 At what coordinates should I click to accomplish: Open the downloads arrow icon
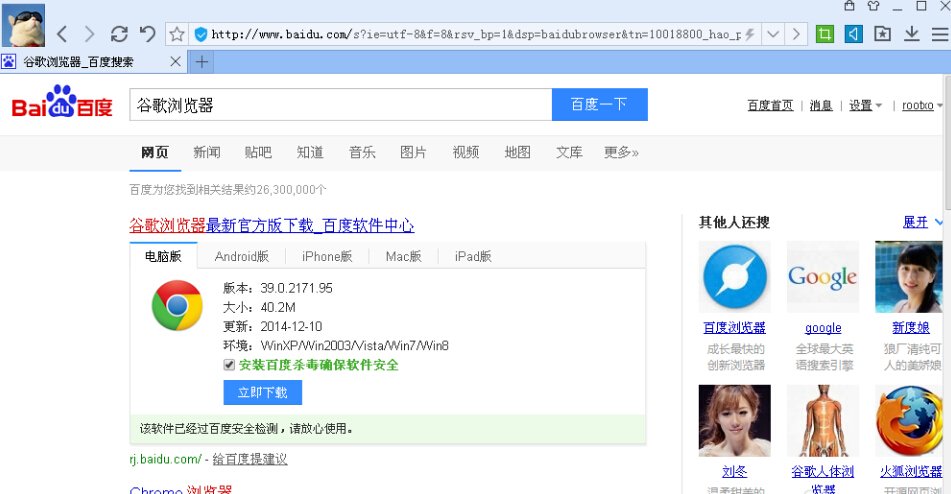tap(912, 34)
